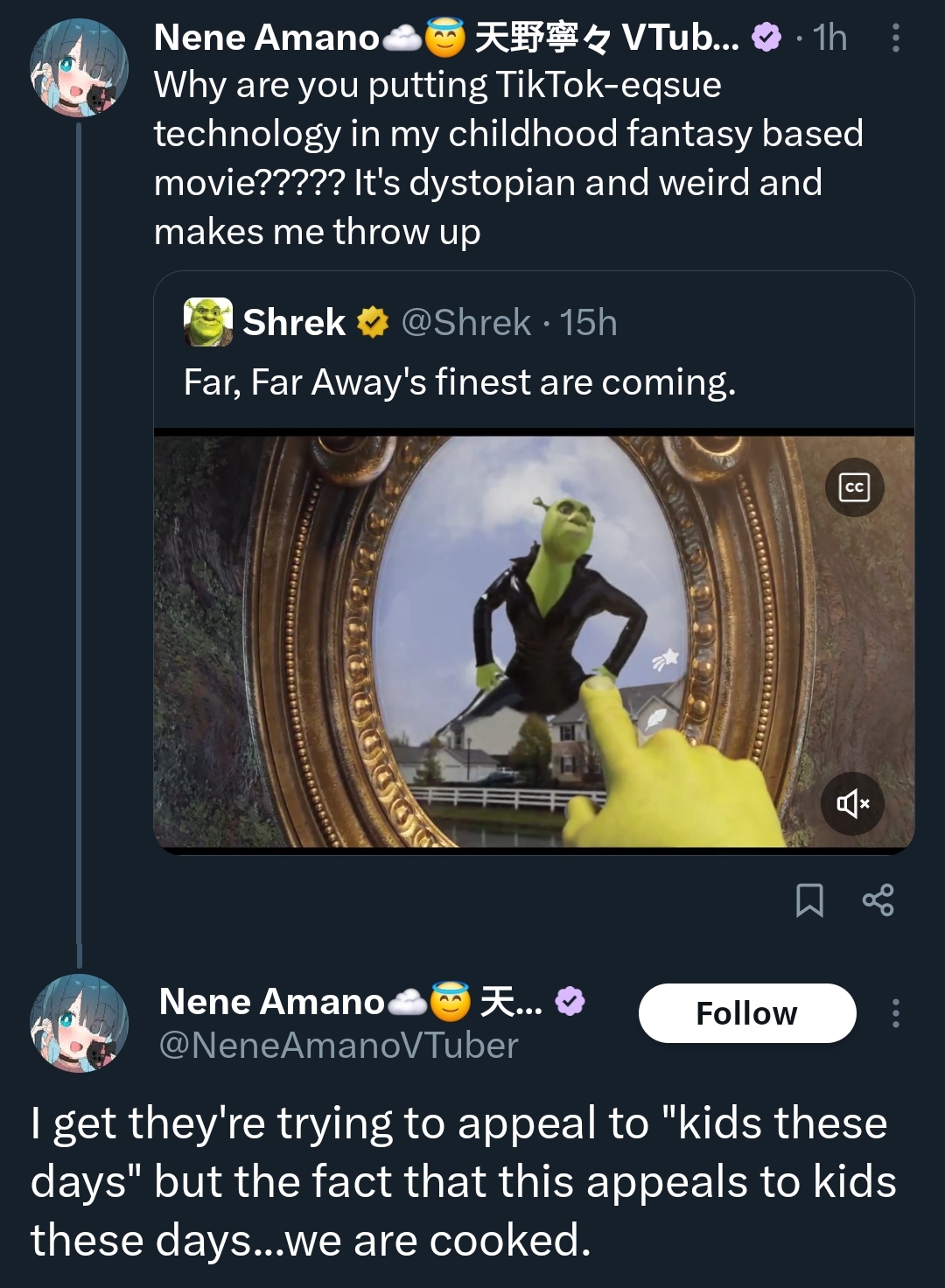Screen dimensions: 945x1288
Task: Open the quoted tweet "Far, Far Away's finest are coming."
Action: click(x=459, y=382)
